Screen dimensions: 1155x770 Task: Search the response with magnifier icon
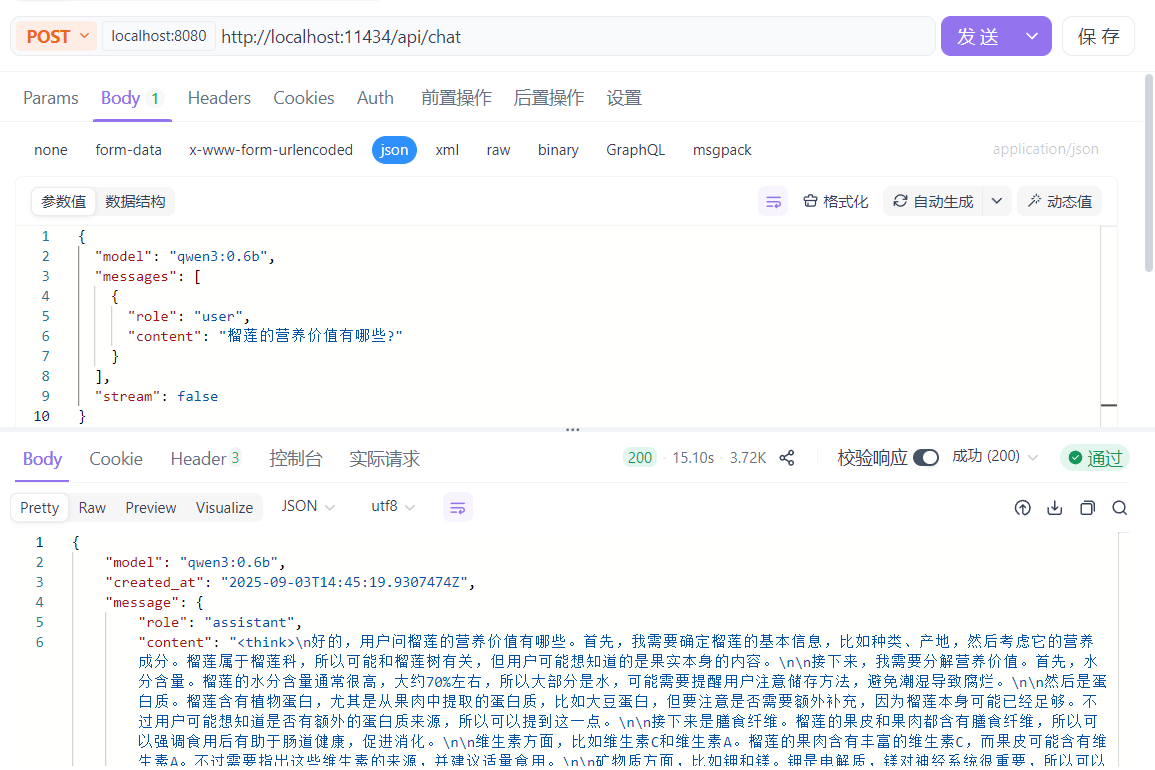(x=1120, y=508)
